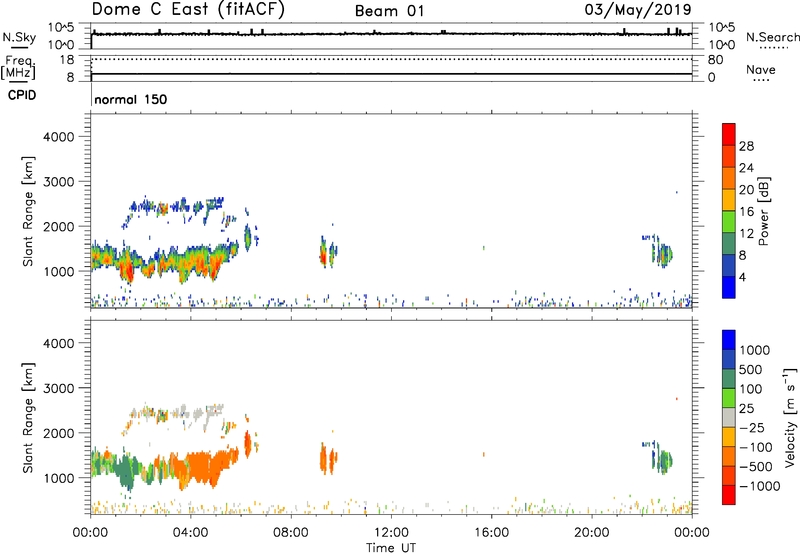Click the "3000" tick of the velocity panel

pyautogui.click(x=59, y=388)
